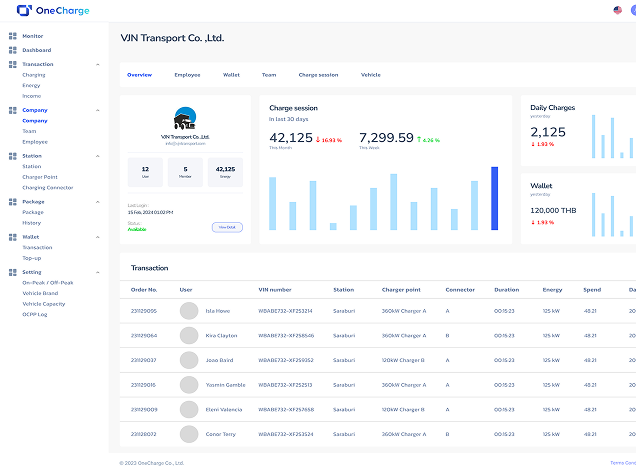Screen dimensions: 636x474
Task: Switch to the Overview tab
Action: [x=140, y=75]
